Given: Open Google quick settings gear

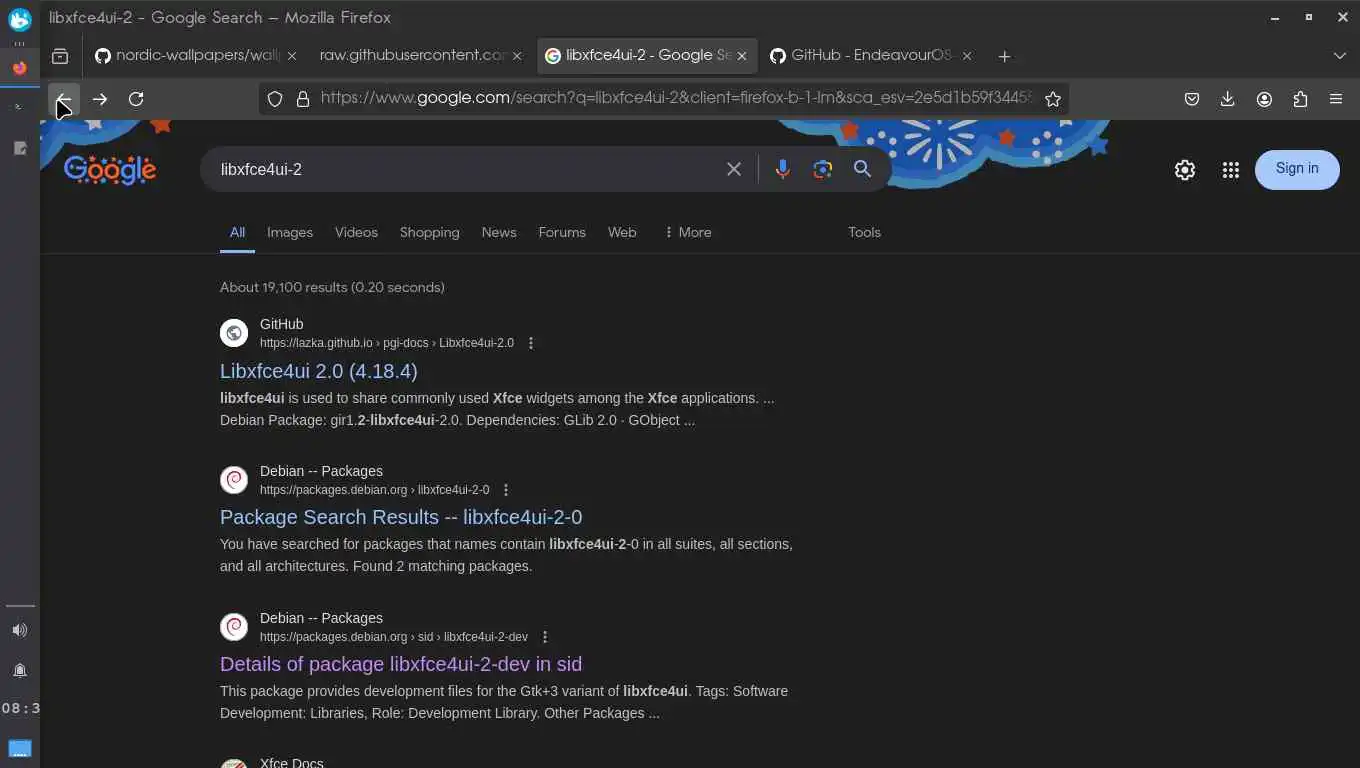Looking at the screenshot, I should click(1185, 170).
